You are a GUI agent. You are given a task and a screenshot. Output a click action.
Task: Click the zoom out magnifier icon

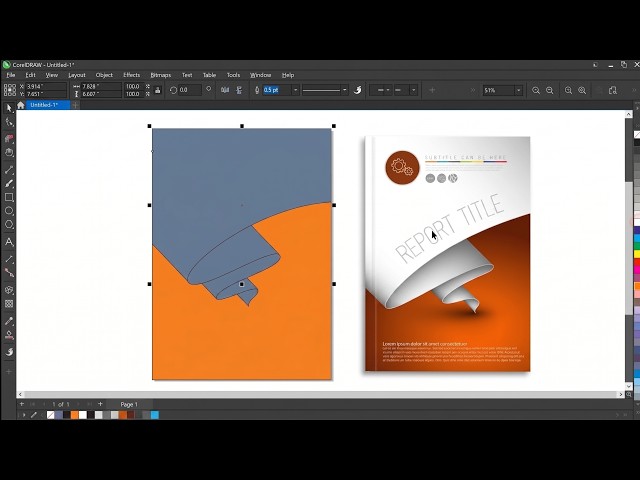(550, 90)
